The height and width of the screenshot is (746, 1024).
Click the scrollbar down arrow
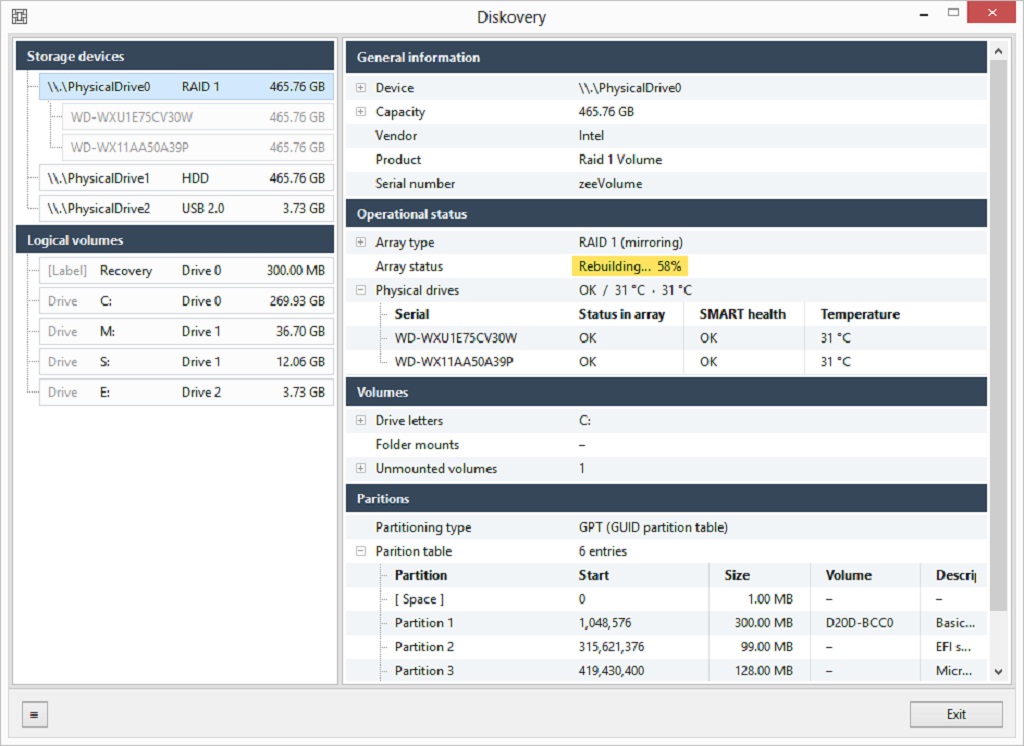(998, 672)
